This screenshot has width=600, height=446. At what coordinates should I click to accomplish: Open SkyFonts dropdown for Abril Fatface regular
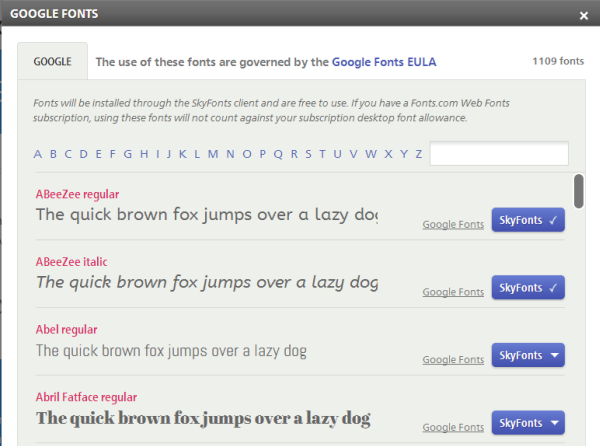[528, 423]
